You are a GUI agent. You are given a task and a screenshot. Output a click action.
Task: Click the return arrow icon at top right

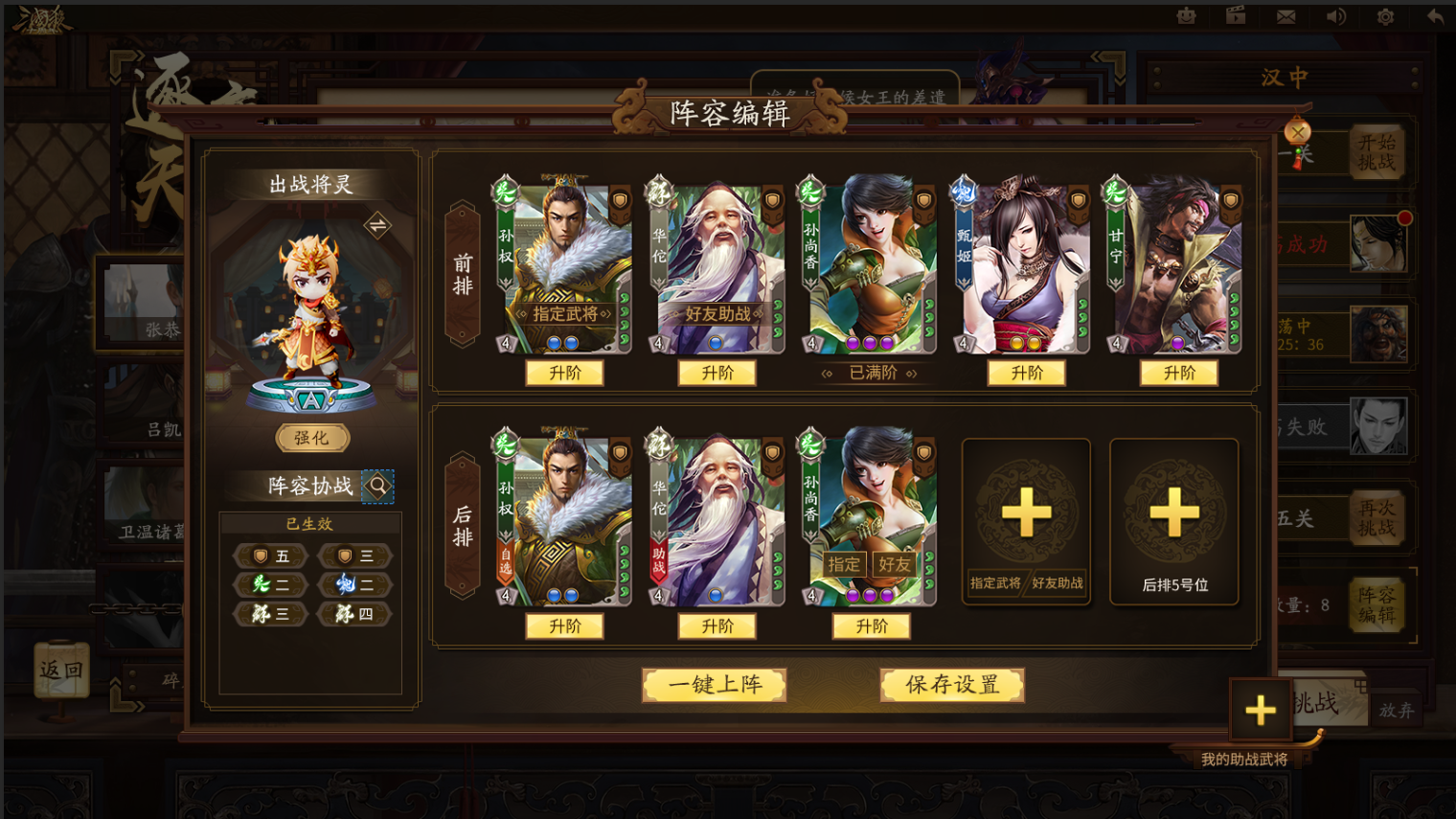point(1435,16)
